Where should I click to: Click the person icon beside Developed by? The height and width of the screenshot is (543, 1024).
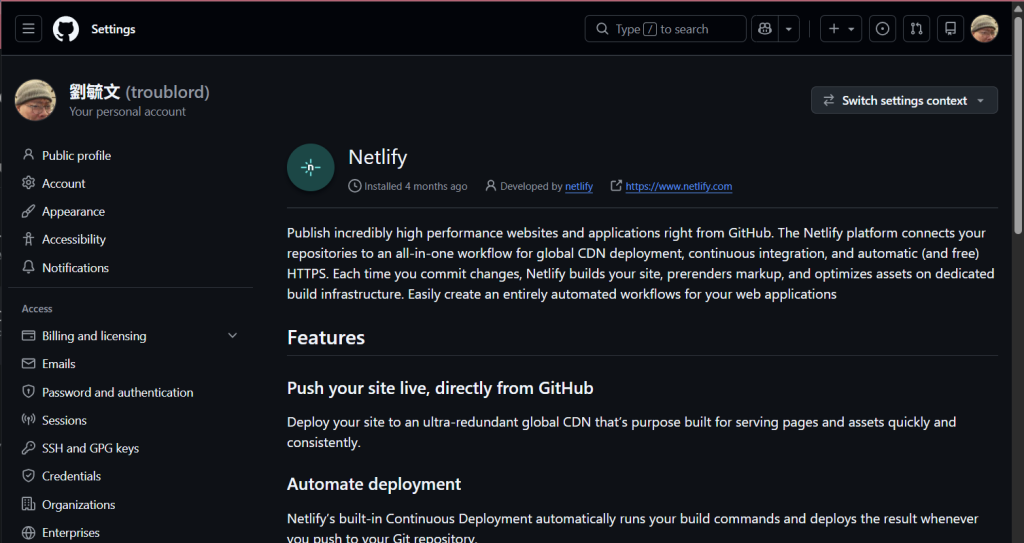point(490,186)
